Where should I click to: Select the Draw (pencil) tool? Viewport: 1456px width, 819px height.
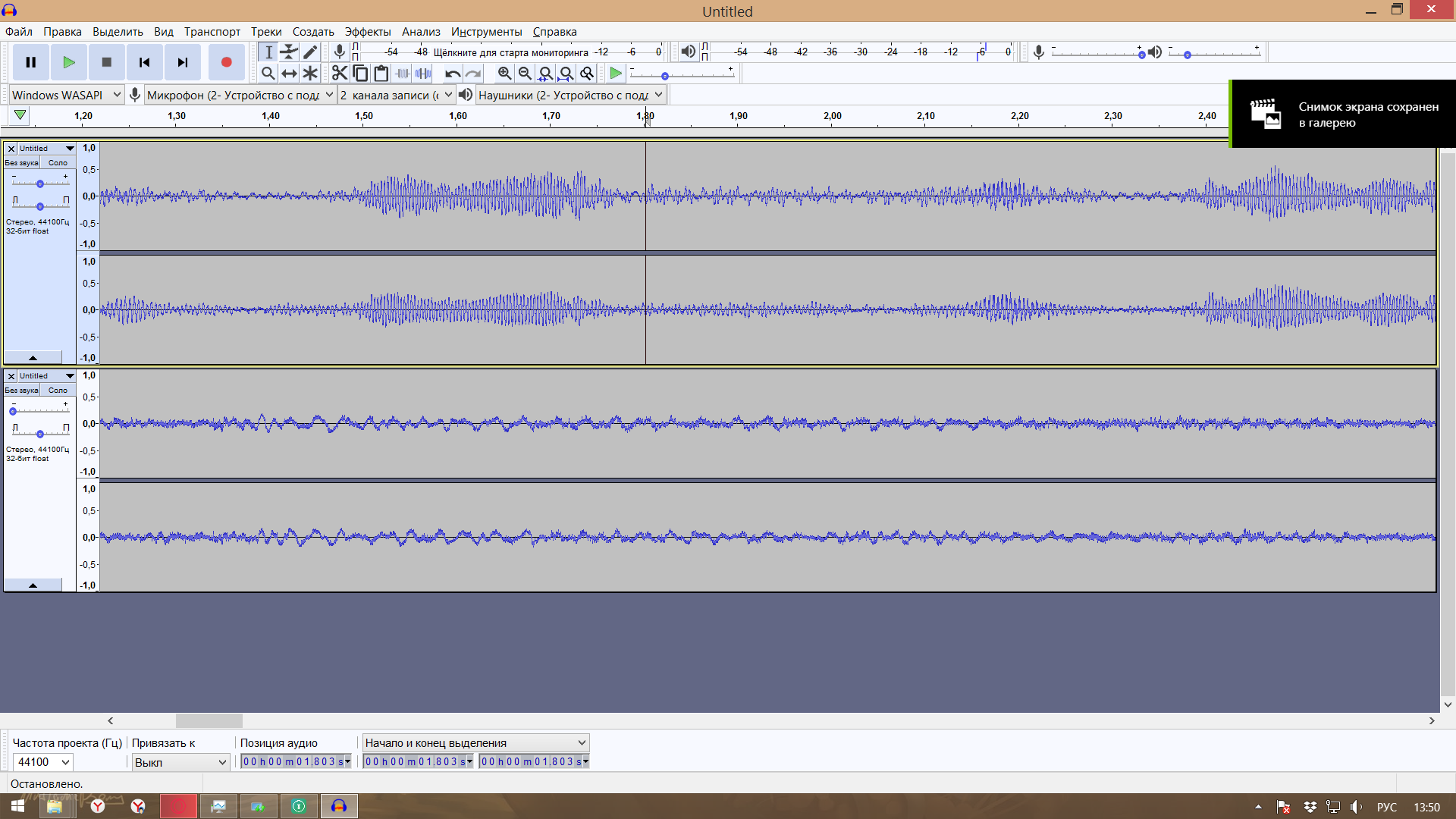click(x=310, y=52)
